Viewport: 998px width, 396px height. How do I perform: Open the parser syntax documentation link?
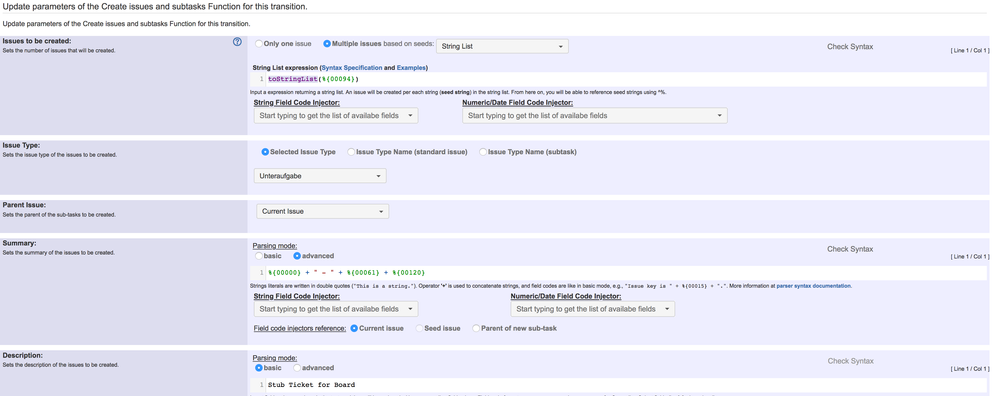click(x=813, y=286)
